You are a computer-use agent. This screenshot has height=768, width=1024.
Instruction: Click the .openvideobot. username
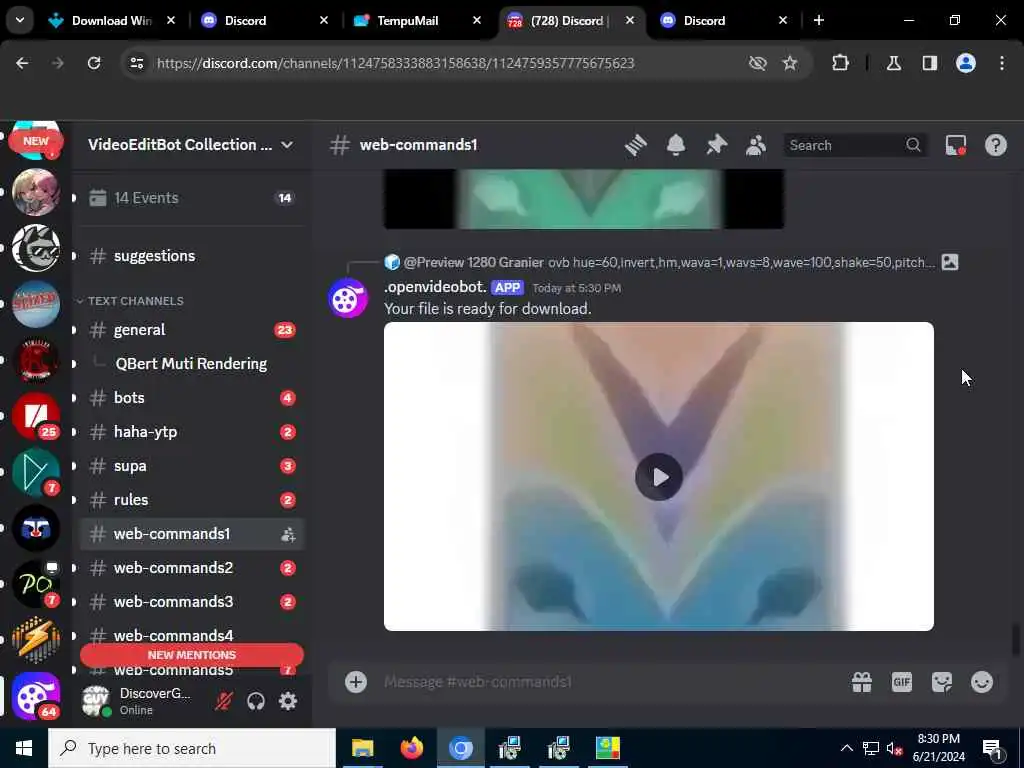pos(435,287)
